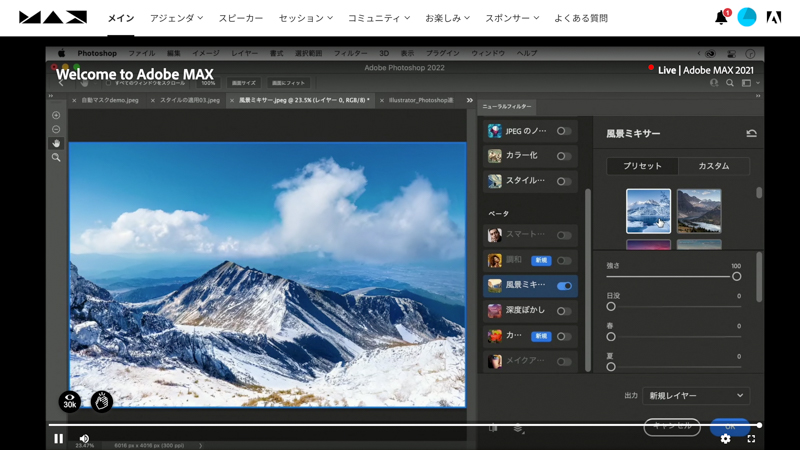Image resolution: width=800 pixels, height=450 pixels.
Task: Pause the video playback
Action: 59,438
